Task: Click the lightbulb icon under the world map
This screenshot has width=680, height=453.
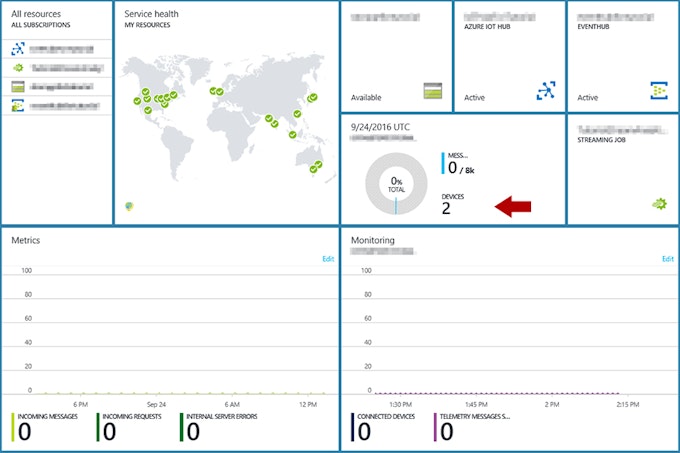Action: [x=129, y=206]
